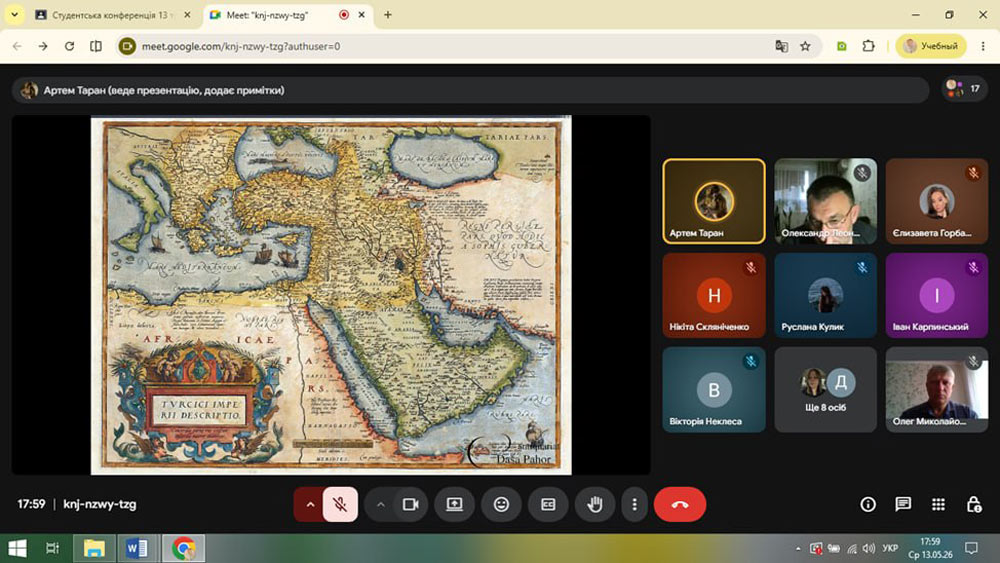The width and height of the screenshot is (1000, 563).
Task: Open more options three-dot menu in call bar
Action: click(x=634, y=504)
